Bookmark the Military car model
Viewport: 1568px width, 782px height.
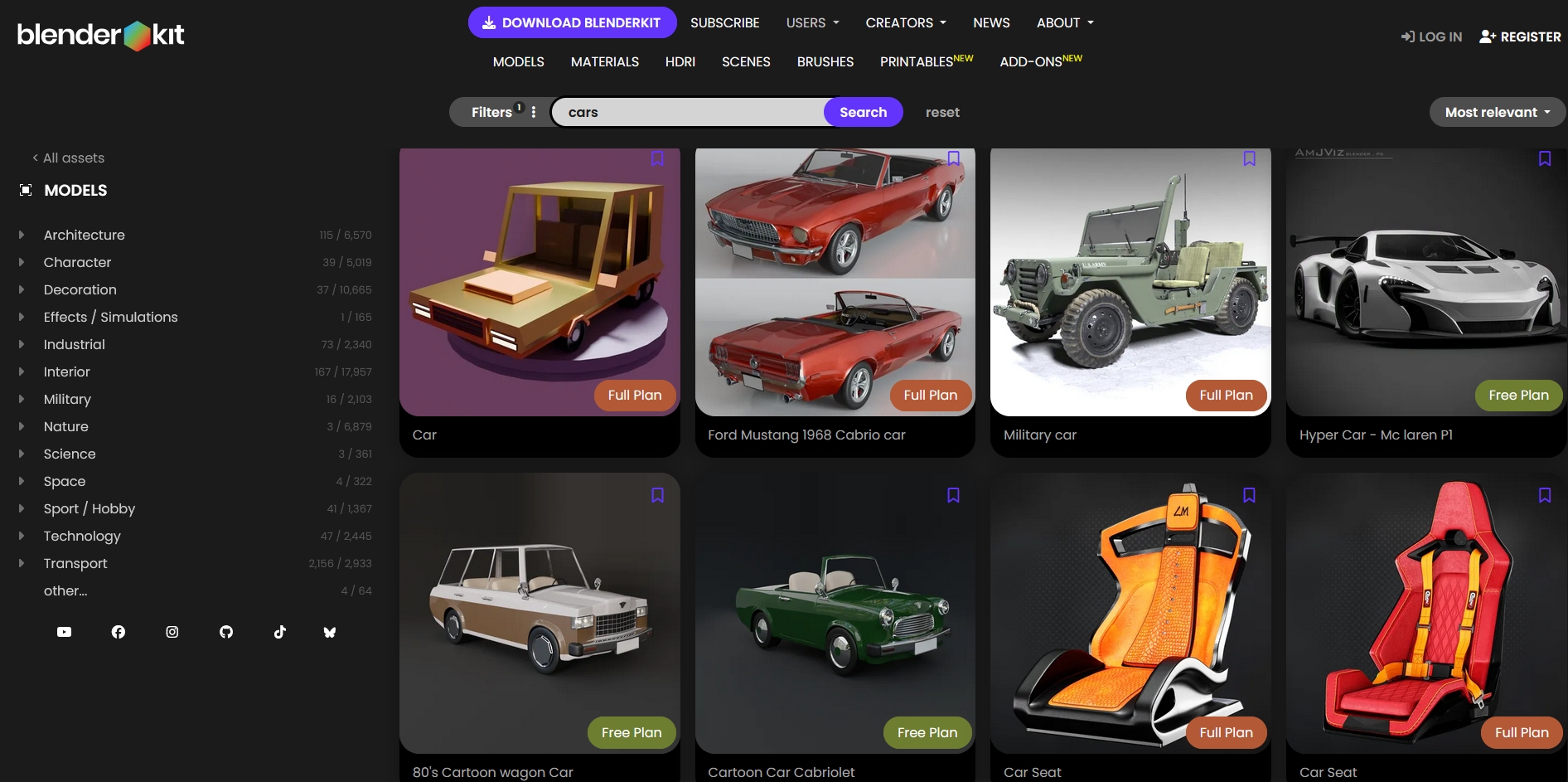pyautogui.click(x=1249, y=158)
